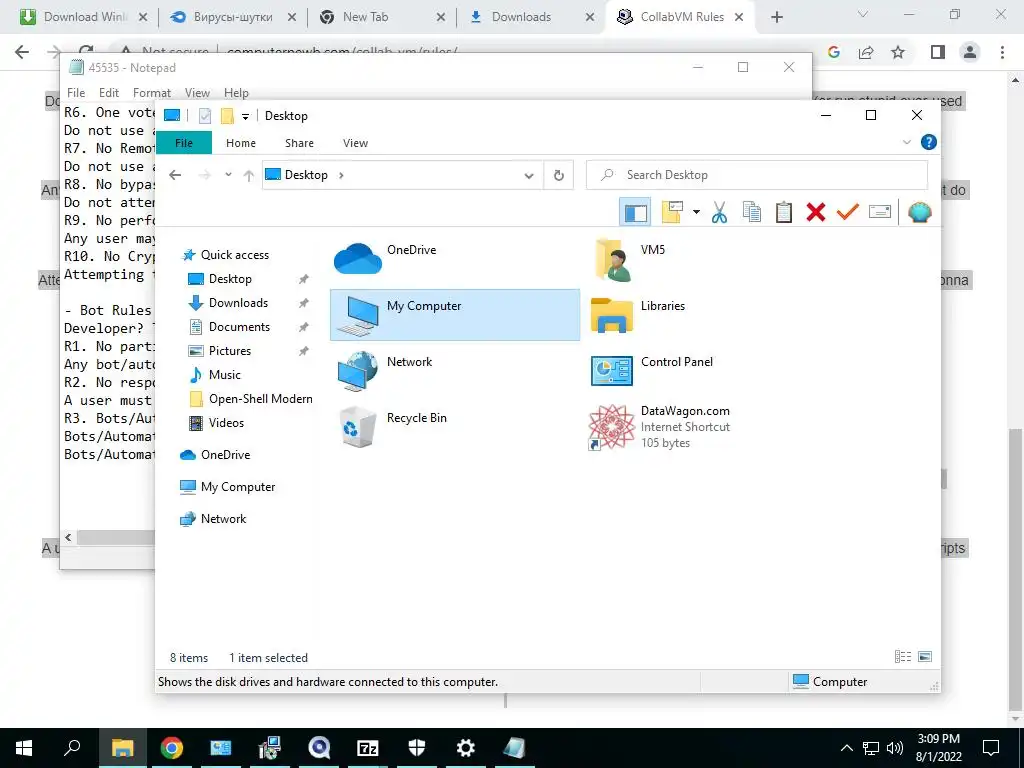Bookmark this page star icon
1024x768 pixels.
click(899, 52)
